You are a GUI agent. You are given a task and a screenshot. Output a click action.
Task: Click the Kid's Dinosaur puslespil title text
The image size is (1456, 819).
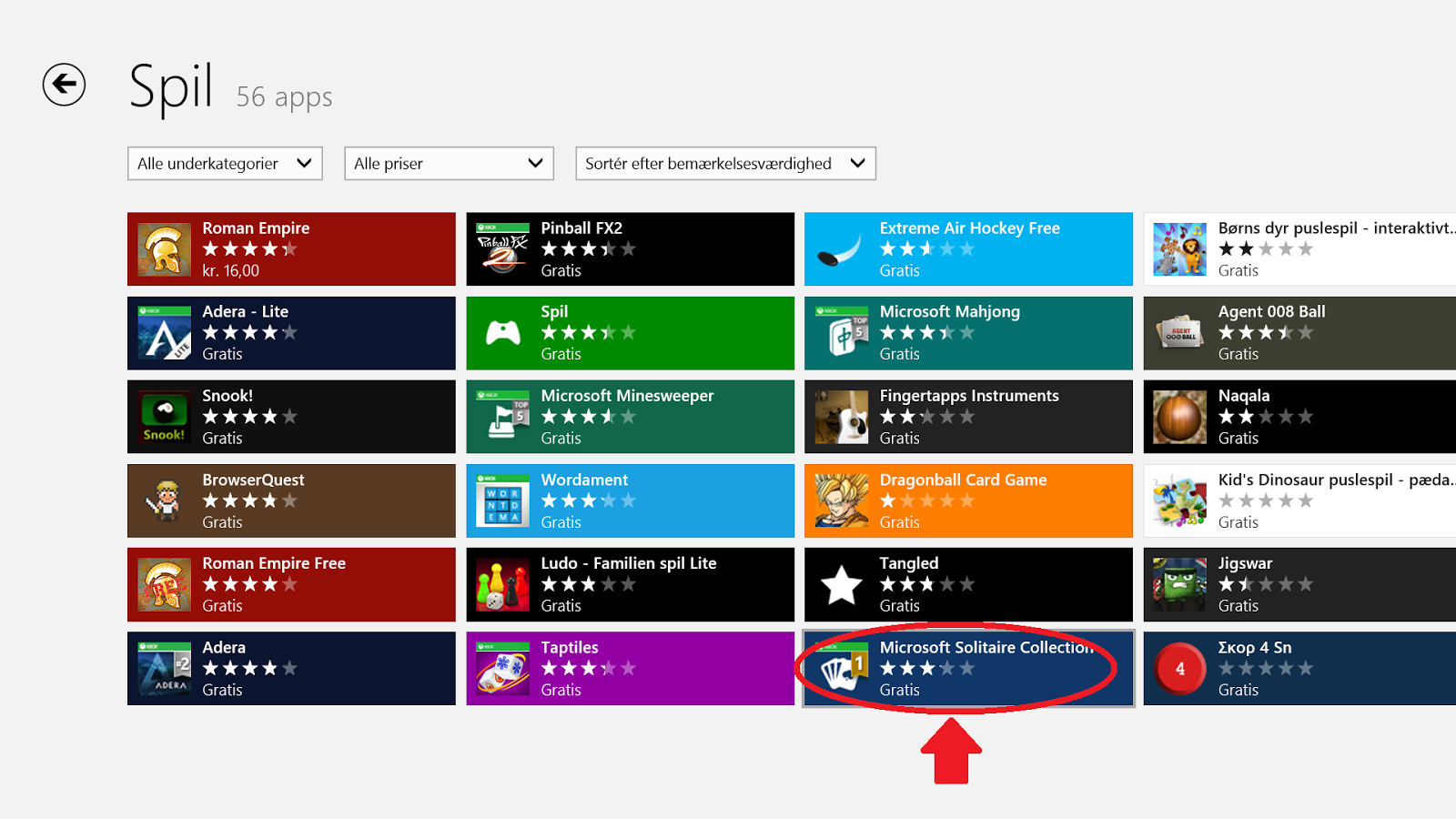tap(1337, 480)
